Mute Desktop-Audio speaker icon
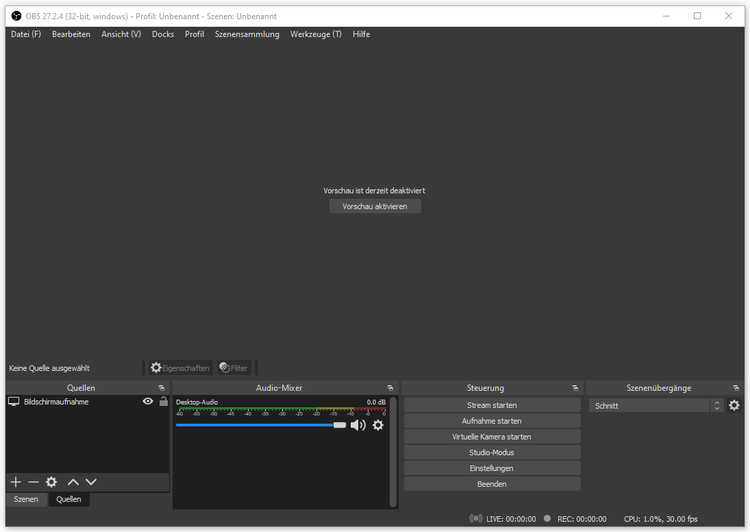 (358, 425)
